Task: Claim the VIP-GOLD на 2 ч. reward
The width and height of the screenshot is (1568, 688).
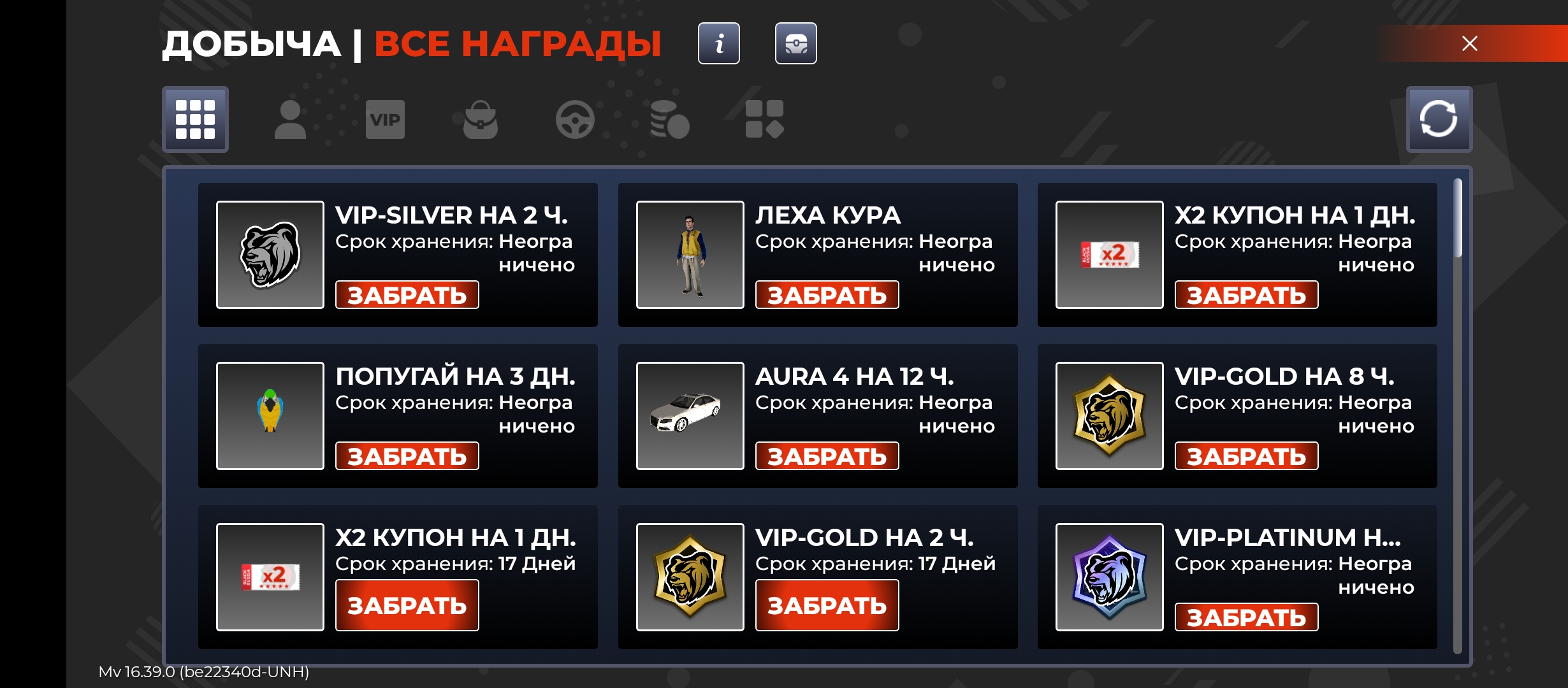Action: pos(827,605)
